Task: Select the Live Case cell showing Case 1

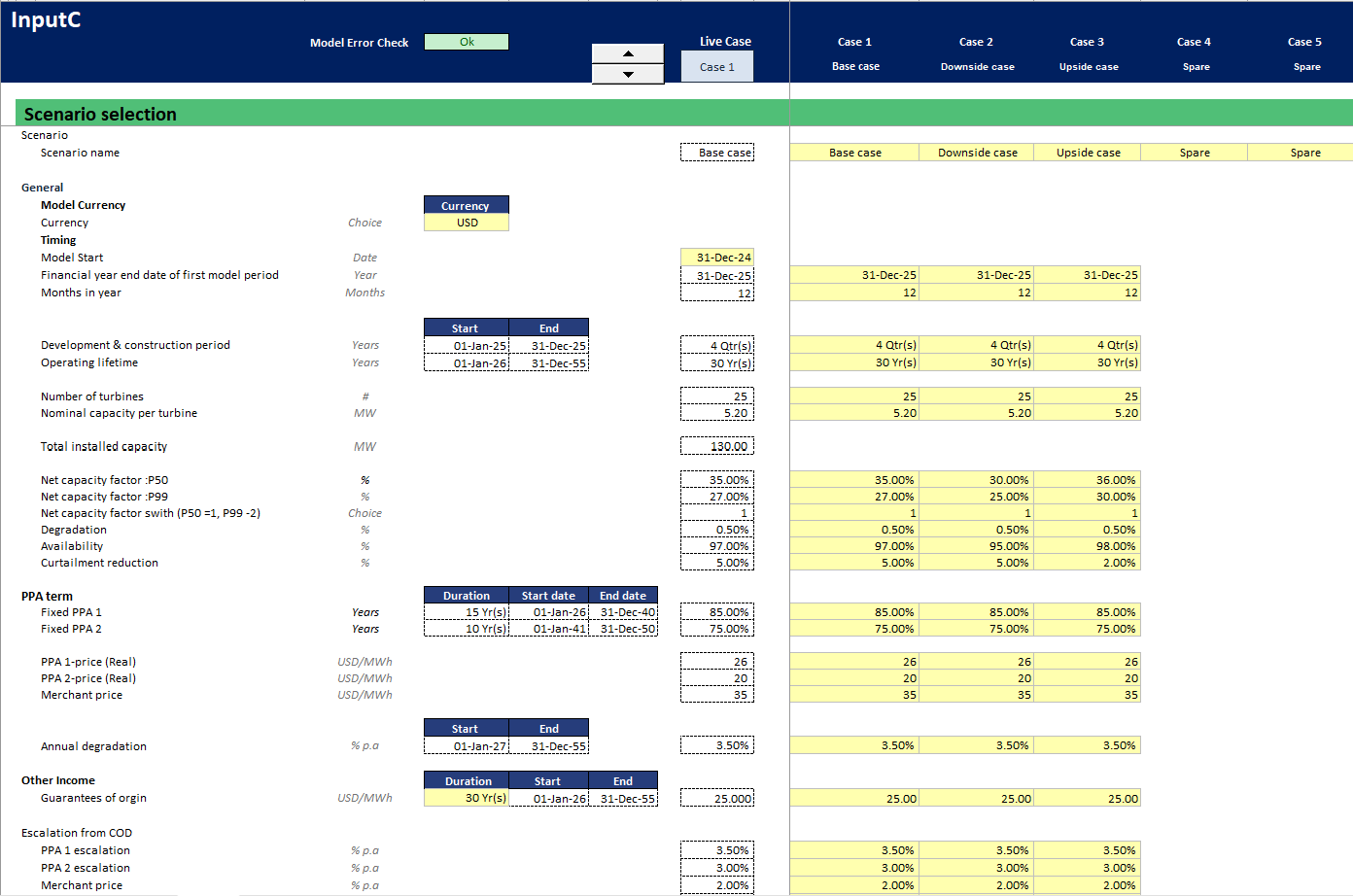Action: click(x=717, y=67)
